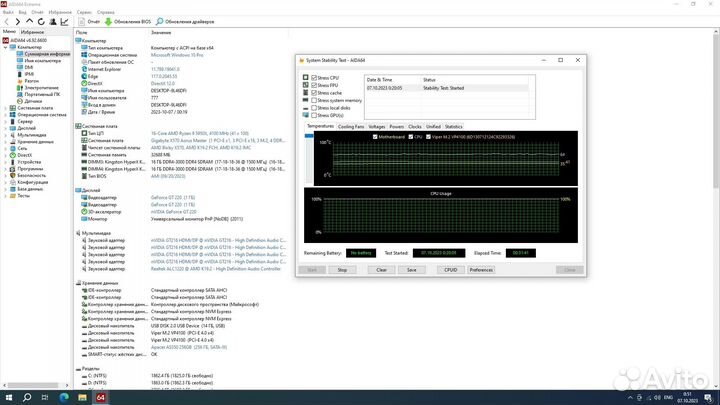The image size is (720, 405).
Task: Expand the Сервер tree node
Action: pos(6,122)
